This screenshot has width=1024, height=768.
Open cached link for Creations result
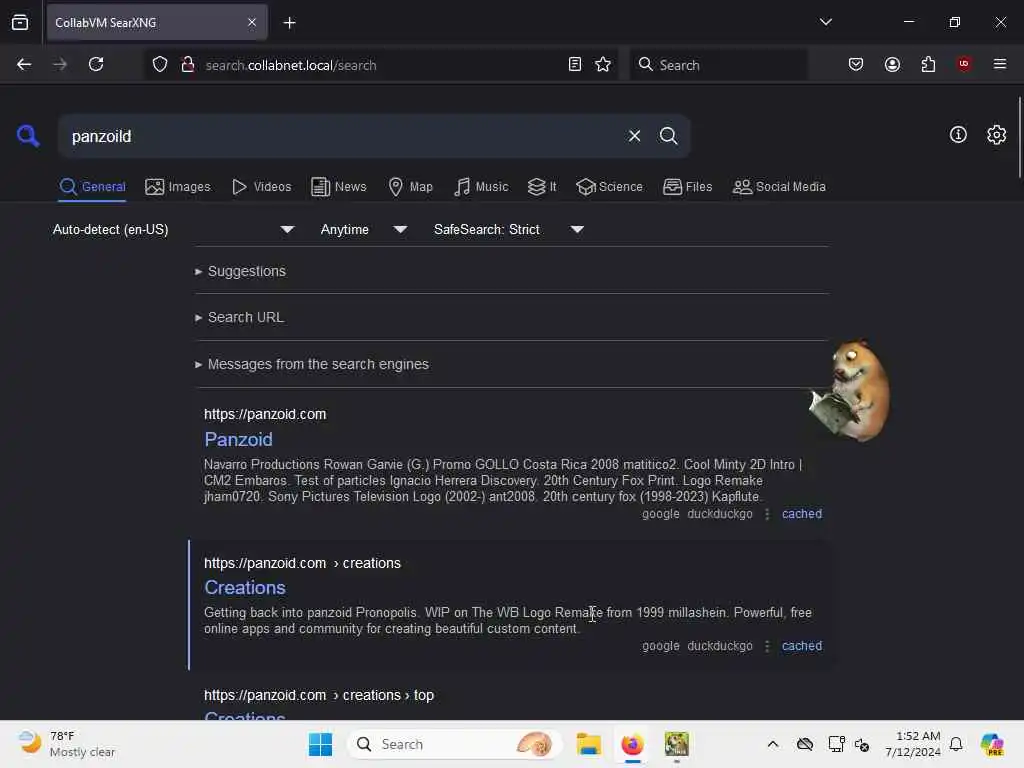pos(801,646)
